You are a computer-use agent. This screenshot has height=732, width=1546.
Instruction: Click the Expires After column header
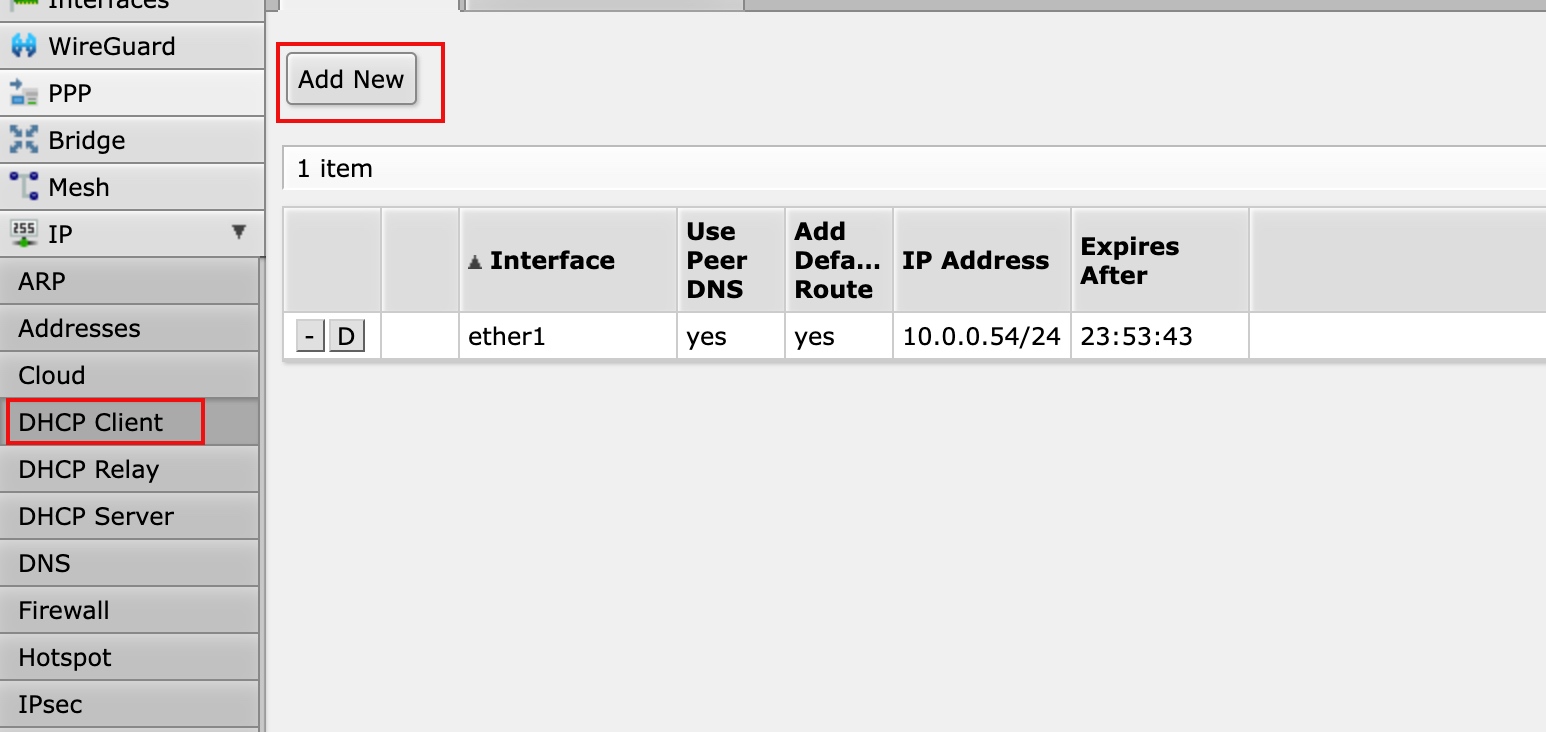1130,261
